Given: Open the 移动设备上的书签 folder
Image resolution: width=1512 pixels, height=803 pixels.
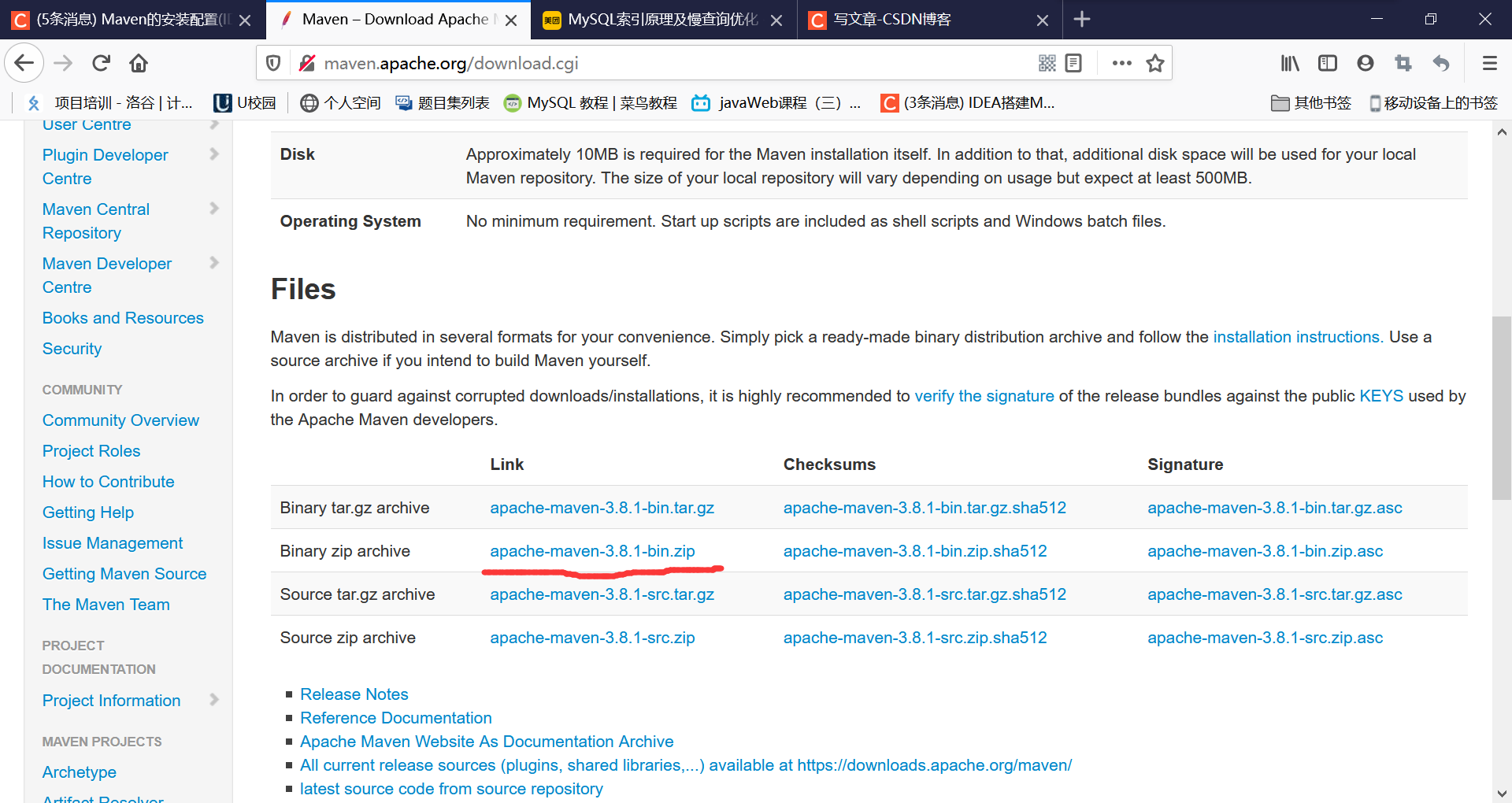Looking at the screenshot, I should [x=1433, y=103].
